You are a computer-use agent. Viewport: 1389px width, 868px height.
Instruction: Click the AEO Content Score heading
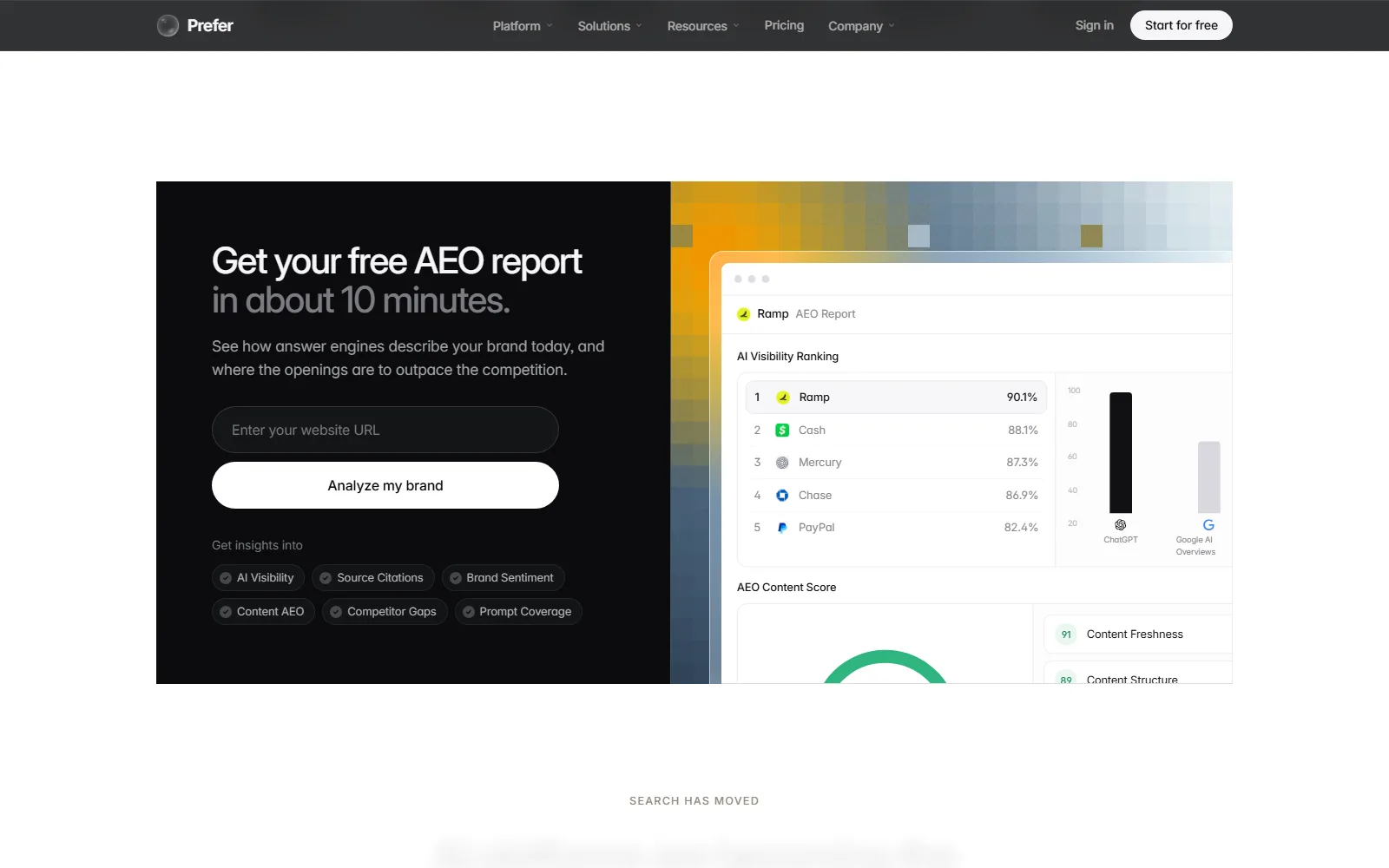[x=787, y=588]
